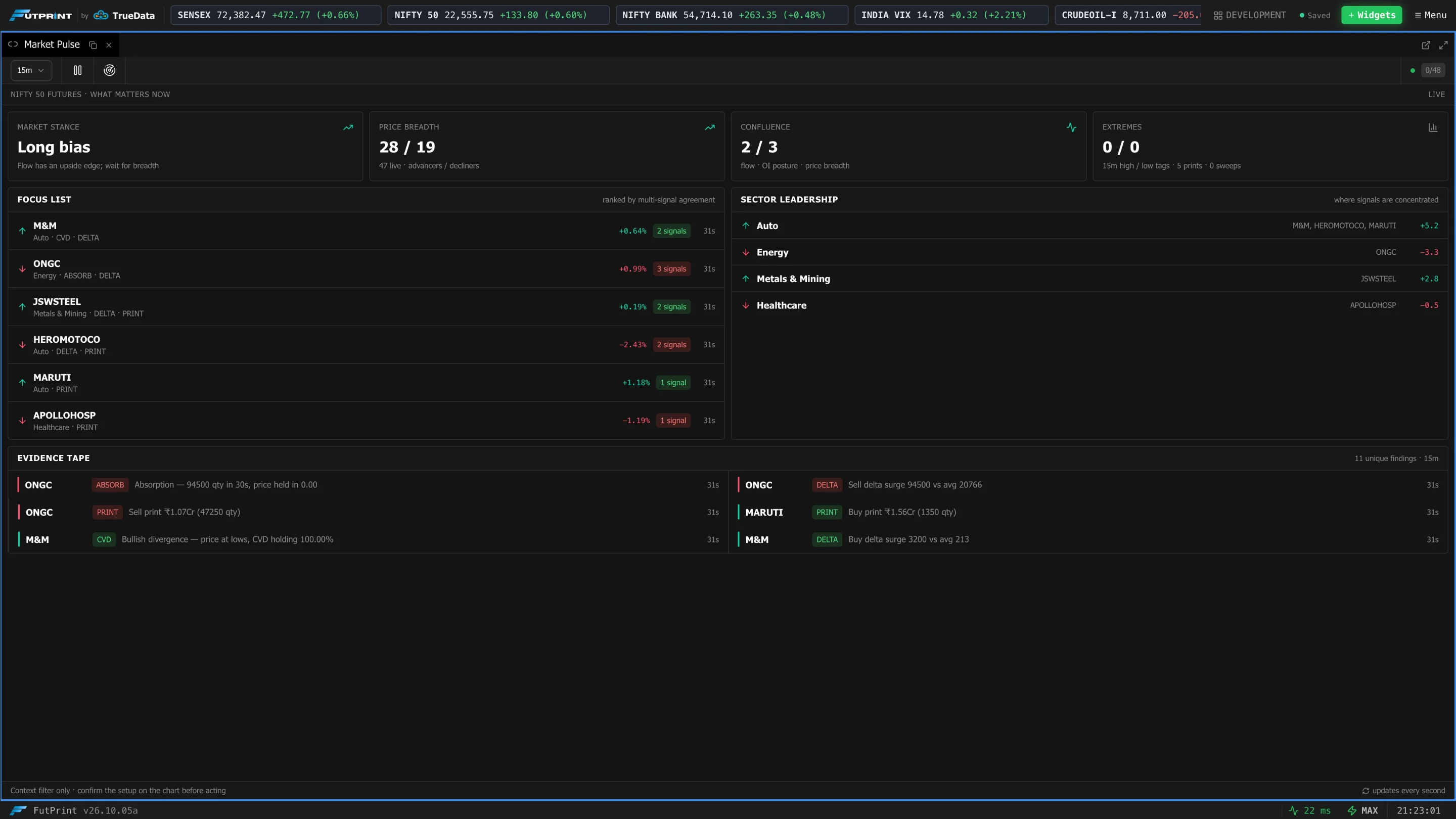Click the Saved status indicator
This screenshot has width=1456, height=819.
coord(1314,15)
